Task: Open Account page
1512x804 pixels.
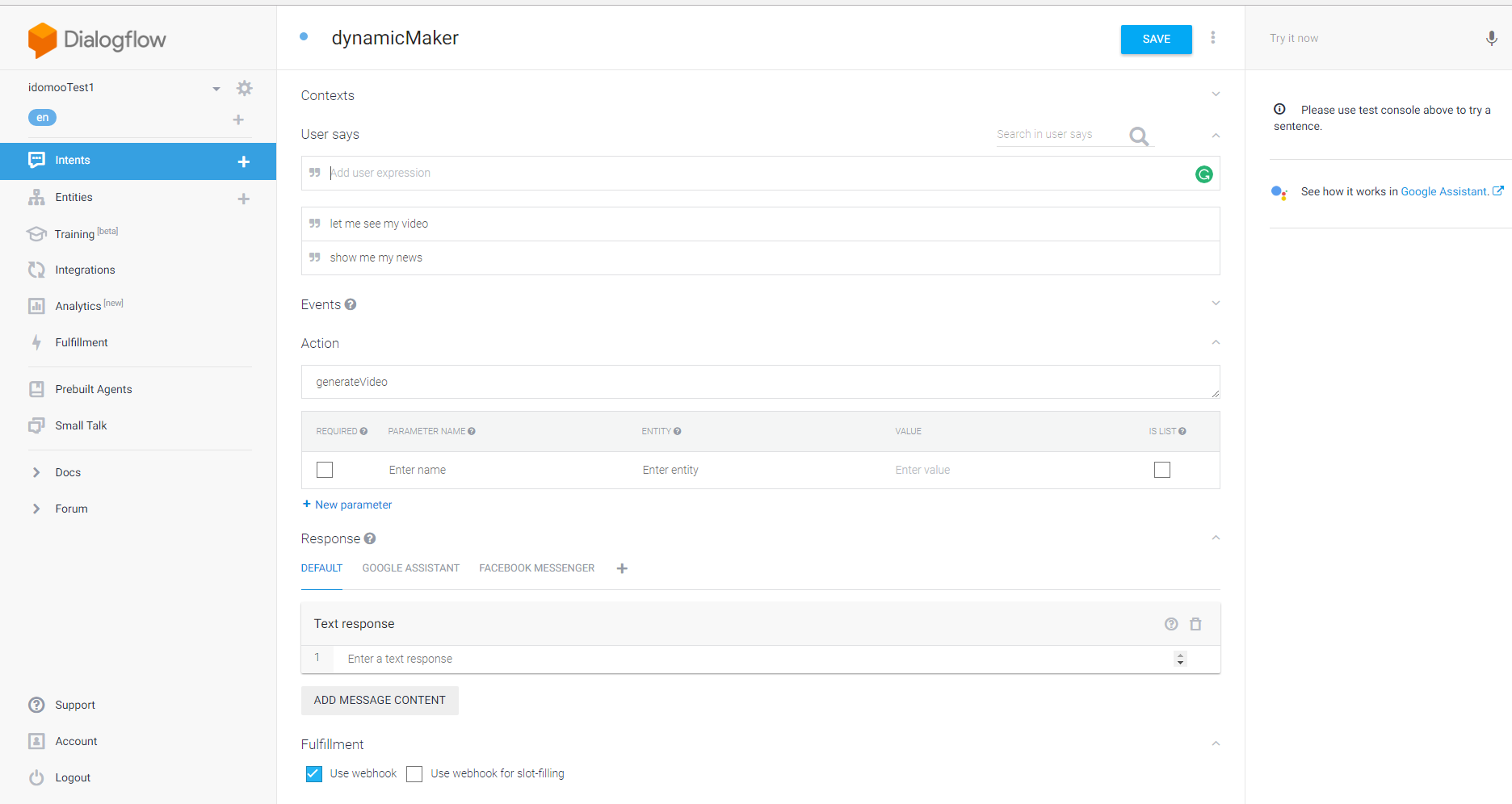Action: tap(76, 741)
